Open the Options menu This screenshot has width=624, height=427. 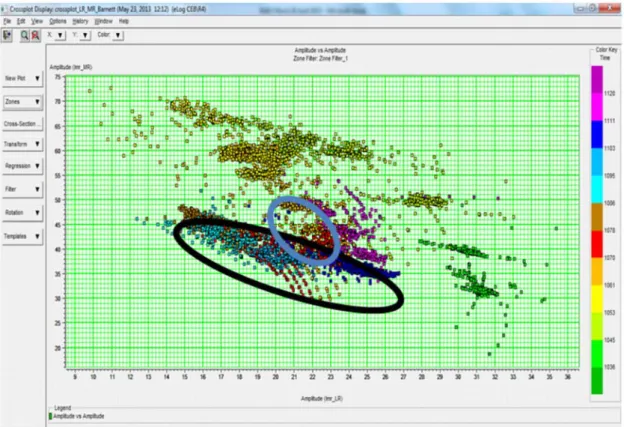coord(58,21)
